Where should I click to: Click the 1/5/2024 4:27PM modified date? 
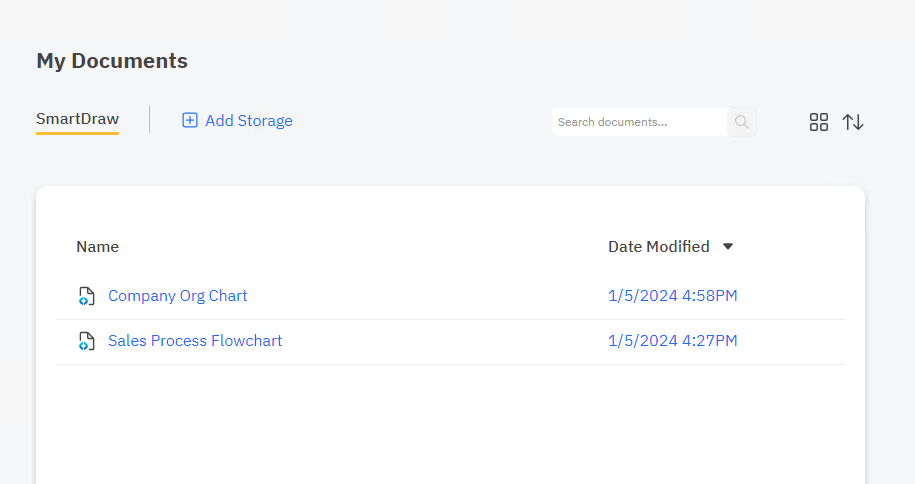point(672,341)
